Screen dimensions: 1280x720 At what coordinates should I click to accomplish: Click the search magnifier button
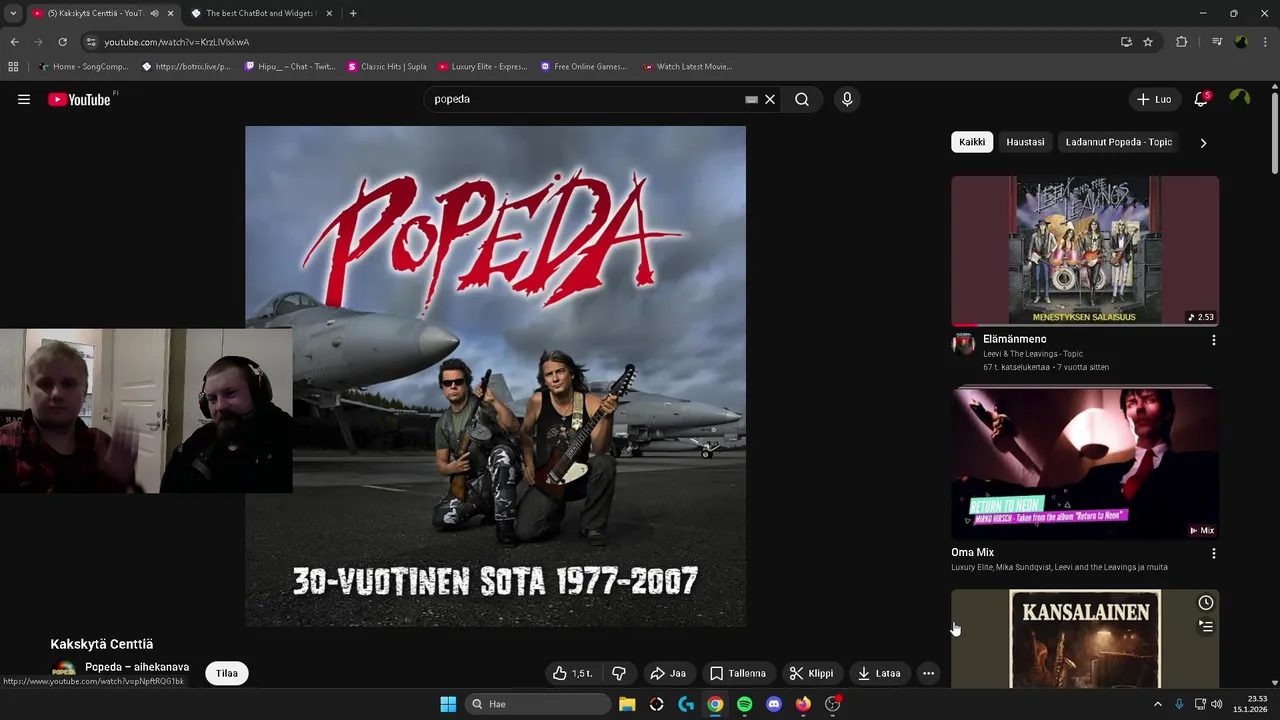point(802,99)
